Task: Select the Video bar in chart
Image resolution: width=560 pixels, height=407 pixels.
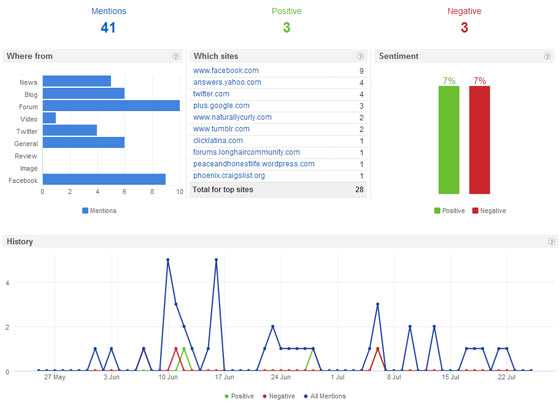Action: pyautogui.click(x=49, y=118)
